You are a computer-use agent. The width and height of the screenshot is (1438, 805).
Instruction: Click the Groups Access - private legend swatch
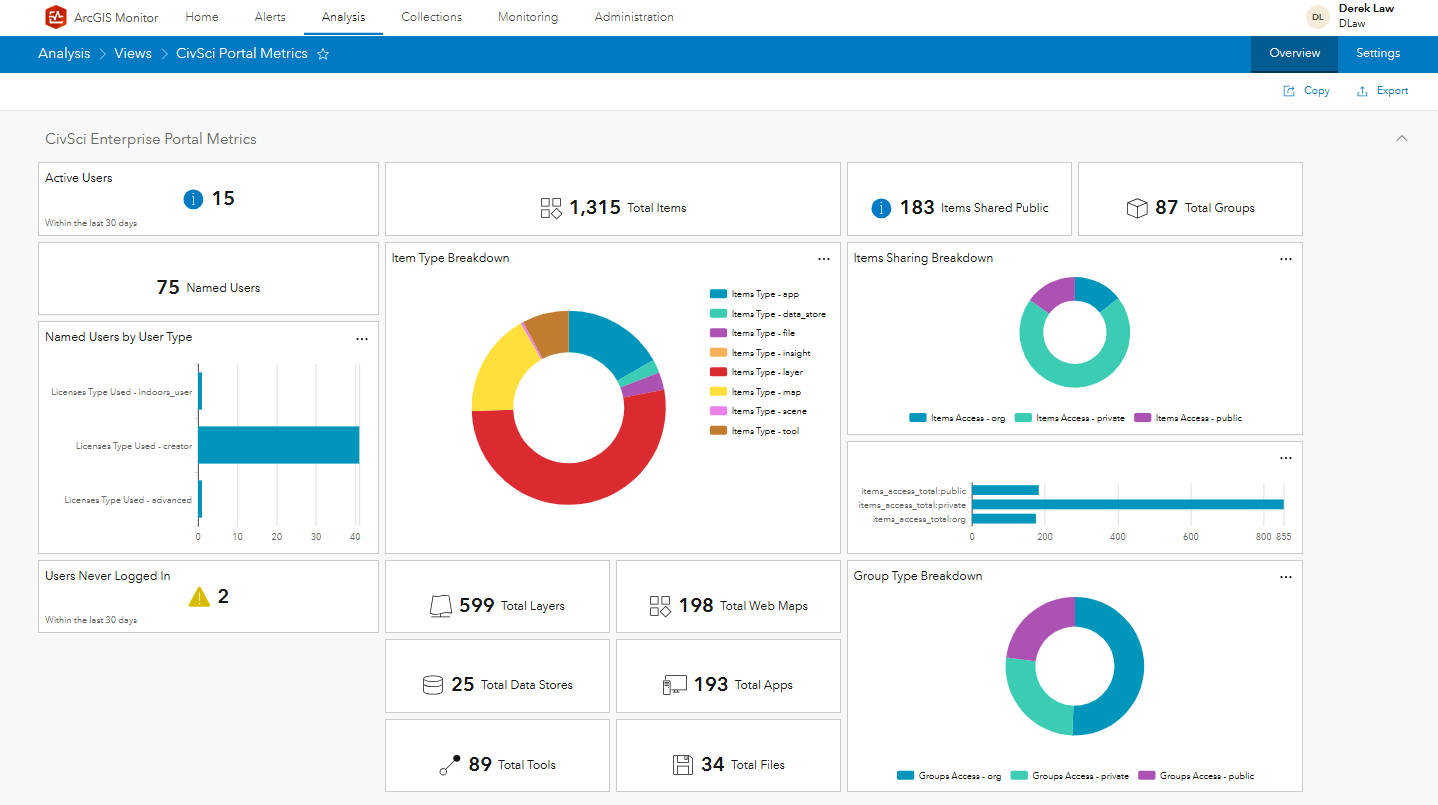coord(1019,776)
